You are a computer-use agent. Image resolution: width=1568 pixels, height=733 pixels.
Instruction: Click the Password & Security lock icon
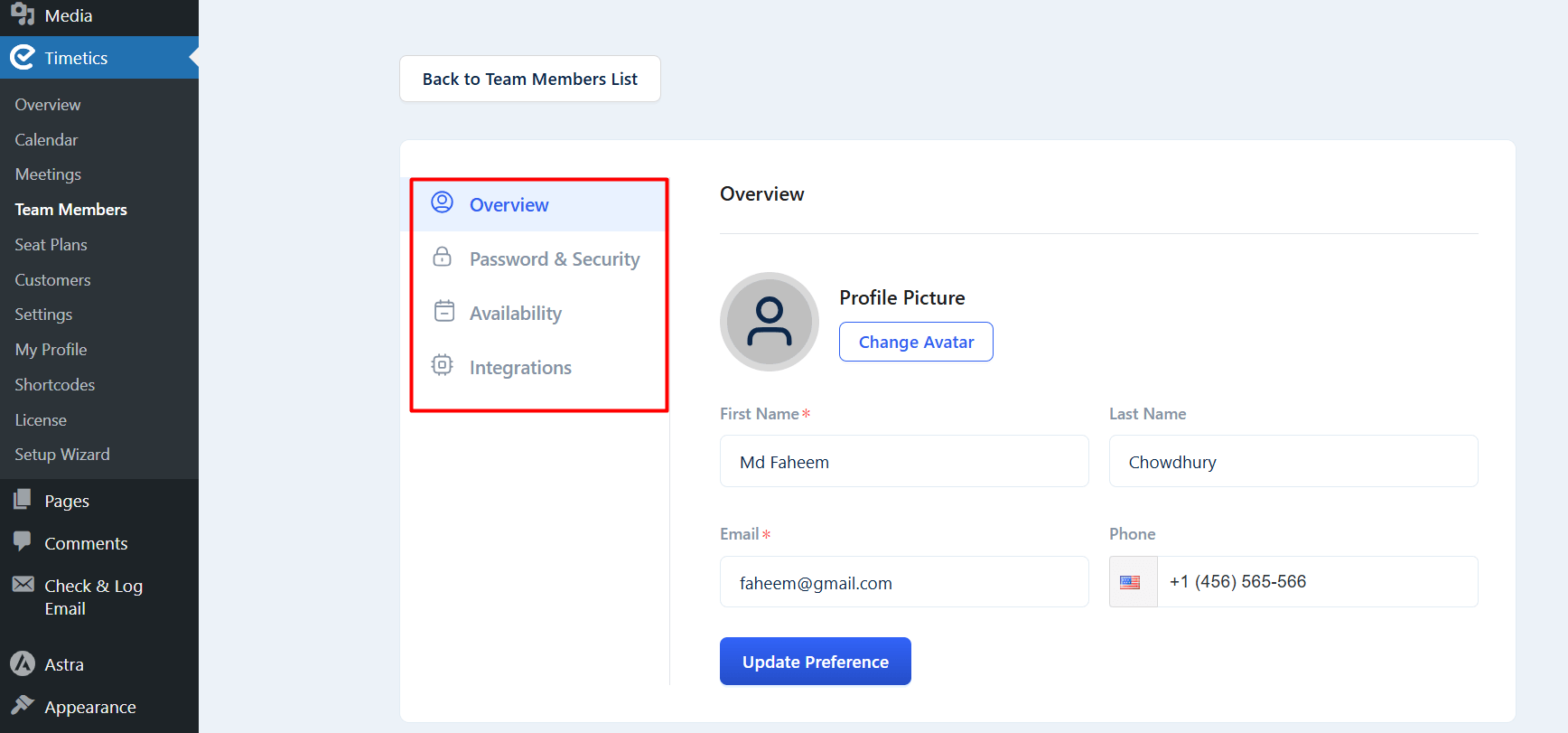click(442, 257)
